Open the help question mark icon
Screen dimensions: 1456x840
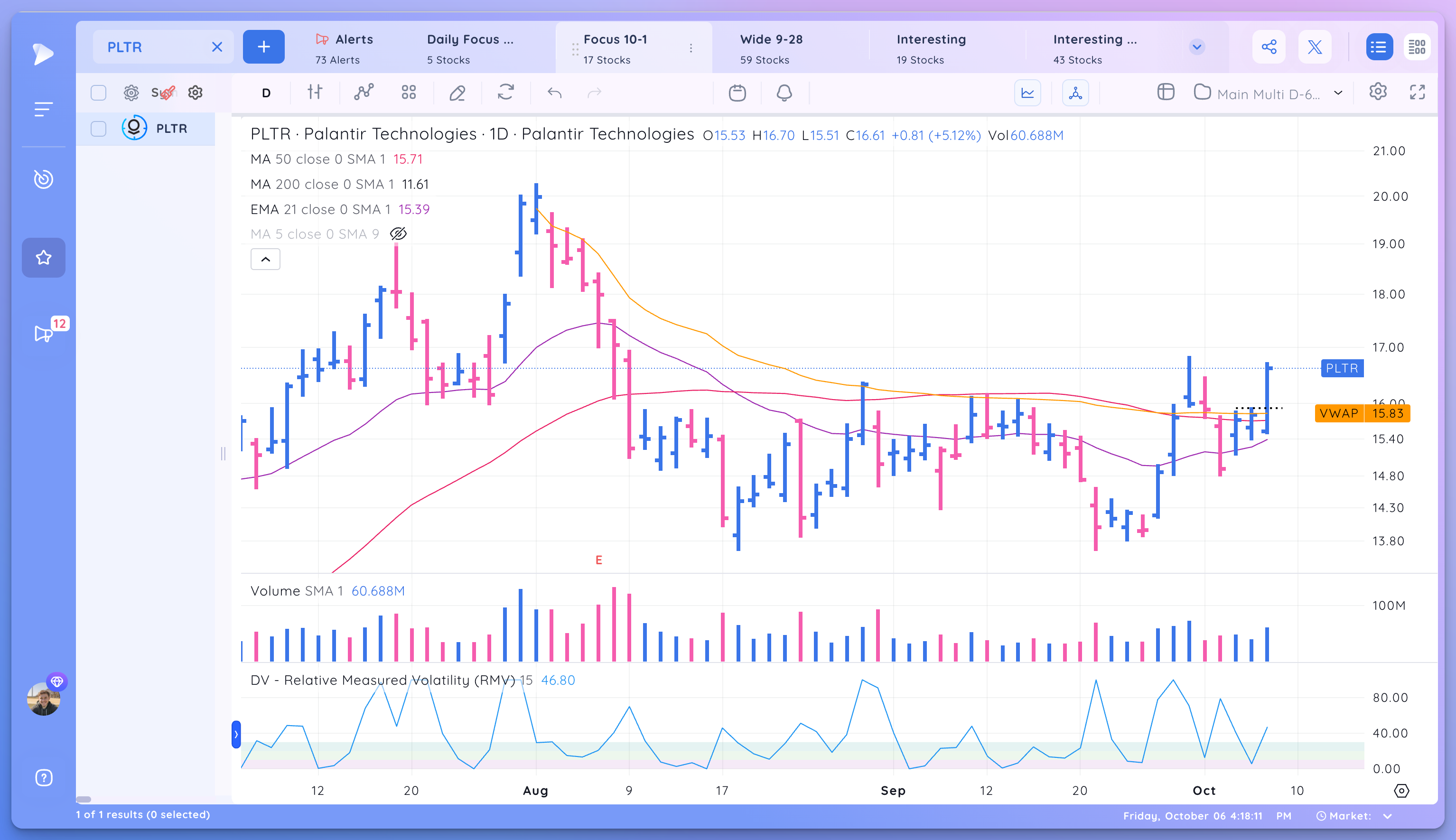pyautogui.click(x=44, y=778)
